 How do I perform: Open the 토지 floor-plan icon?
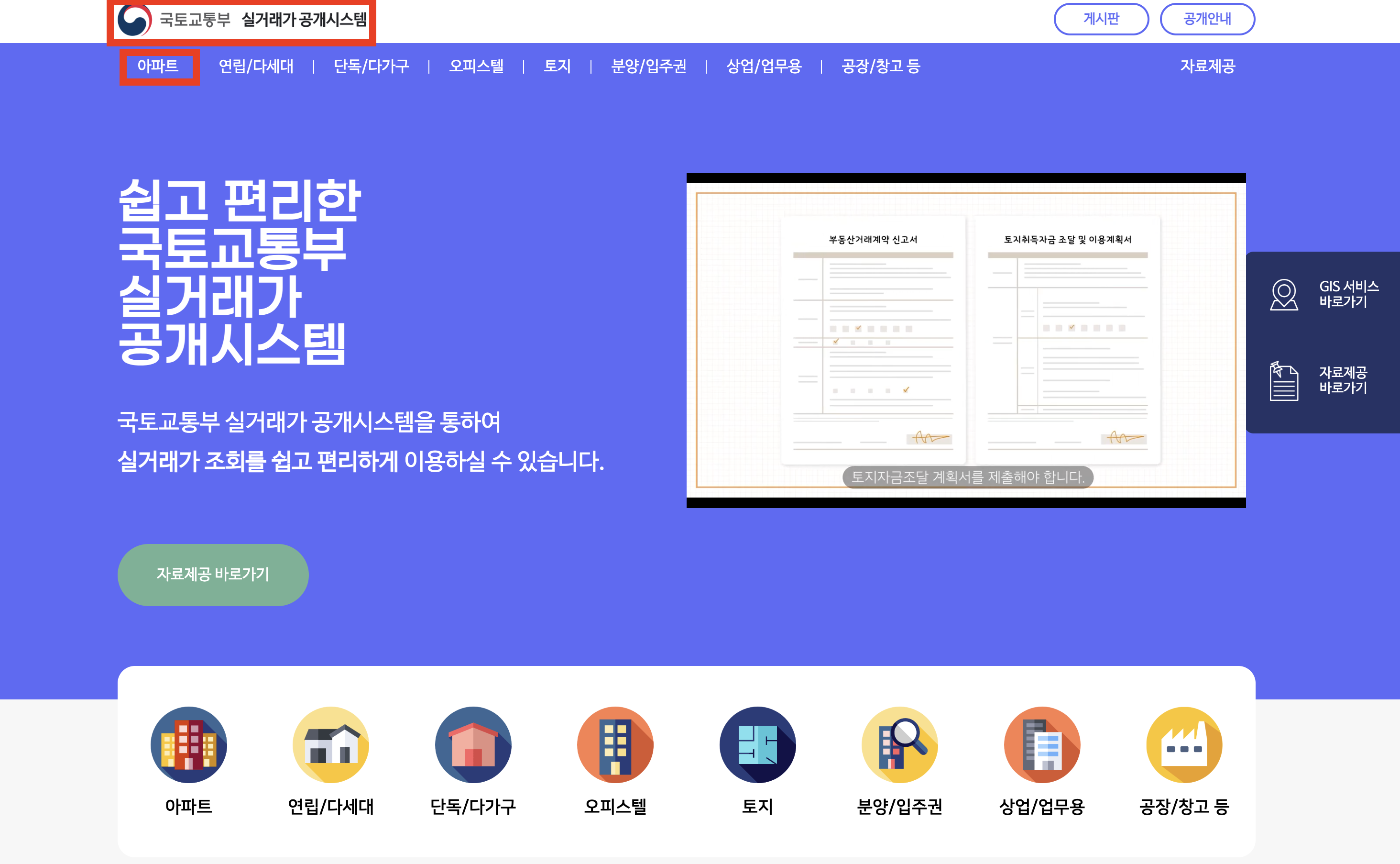pyautogui.click(x=757, y=744)
